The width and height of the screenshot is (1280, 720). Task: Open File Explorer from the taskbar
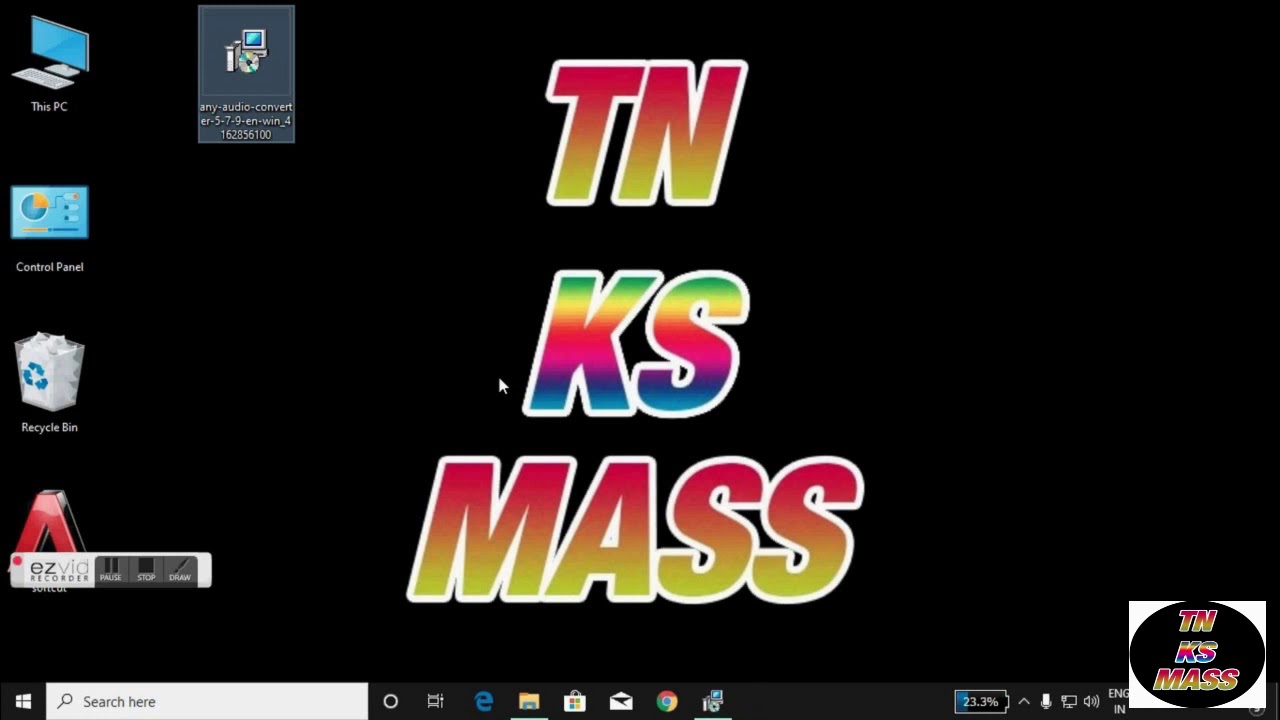529,701
